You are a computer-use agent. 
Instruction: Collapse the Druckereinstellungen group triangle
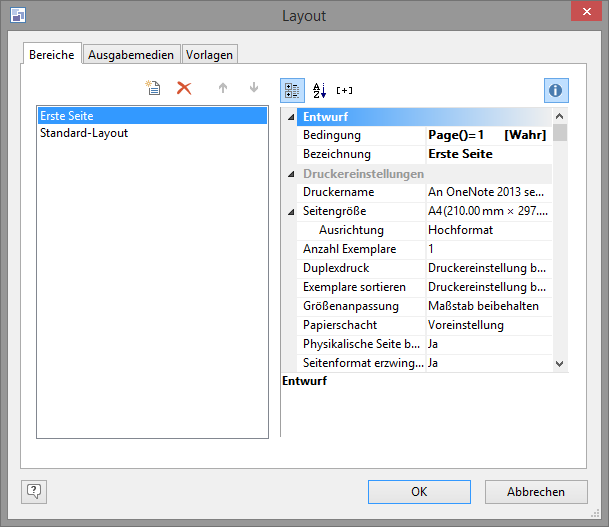click(291, 174)
